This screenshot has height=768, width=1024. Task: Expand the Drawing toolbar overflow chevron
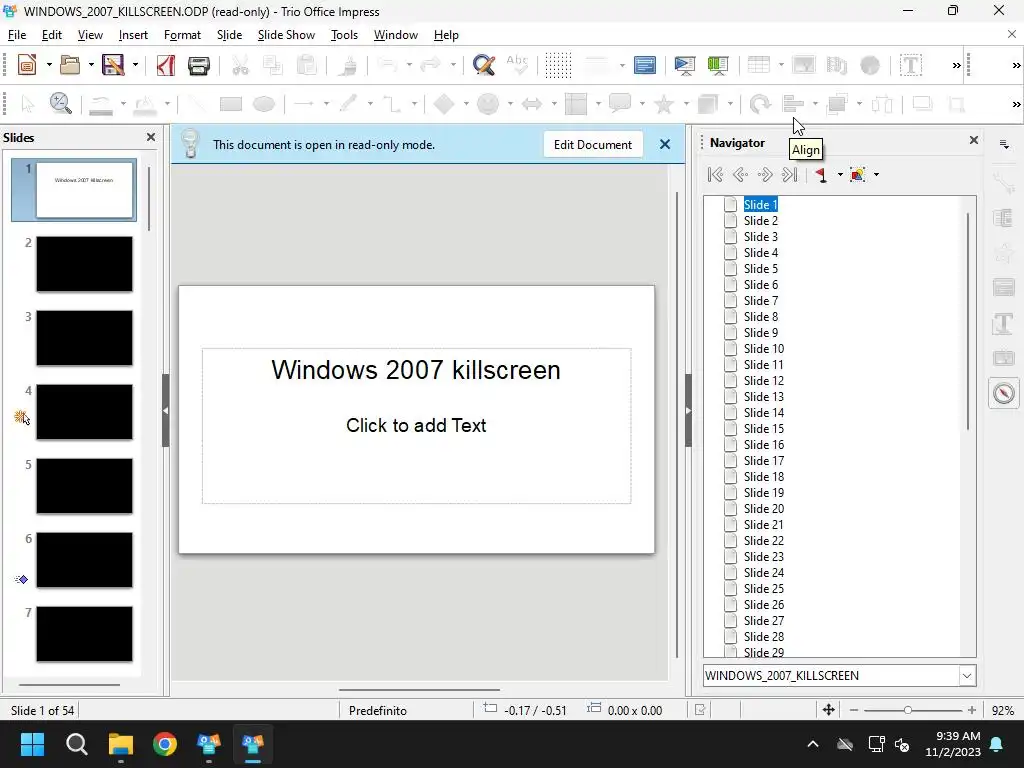pos(1016,104)
